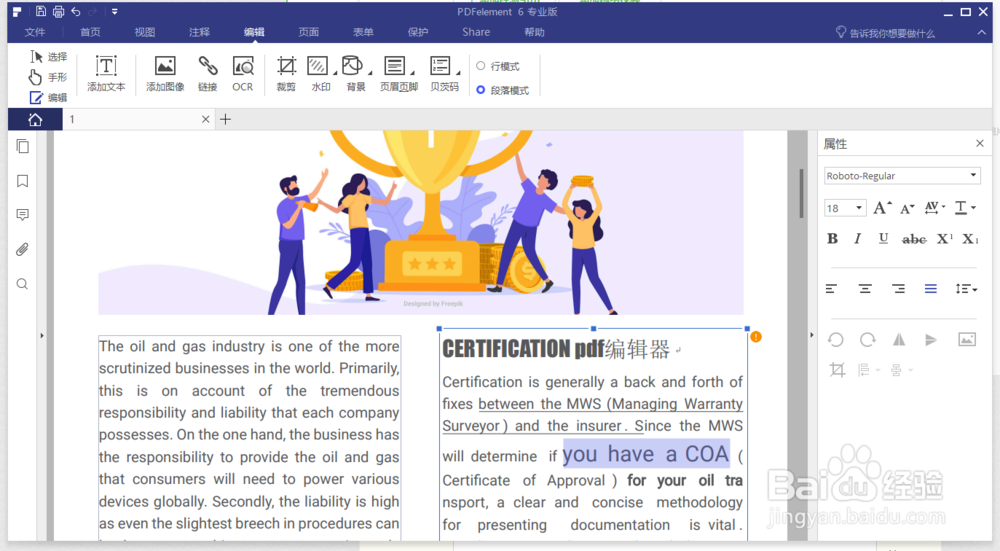Click the orange warning marker by text box
The image size is (1000, 551).
coord(756,337)
